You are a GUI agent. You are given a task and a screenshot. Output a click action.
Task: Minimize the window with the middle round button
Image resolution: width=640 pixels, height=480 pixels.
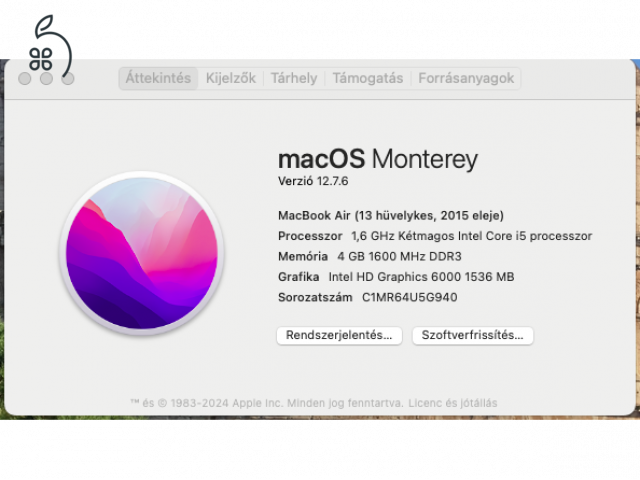tap(46, 78)
